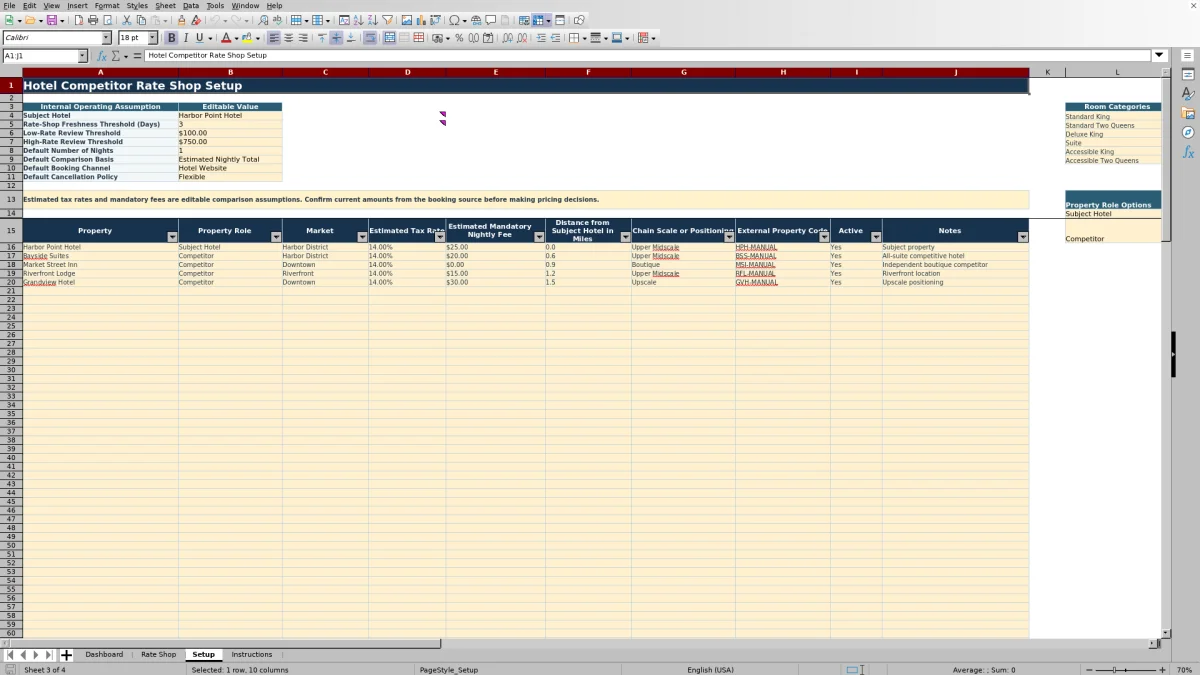
Task: Switch to the Rate Shop sheet tab
Action: (158, 655)
